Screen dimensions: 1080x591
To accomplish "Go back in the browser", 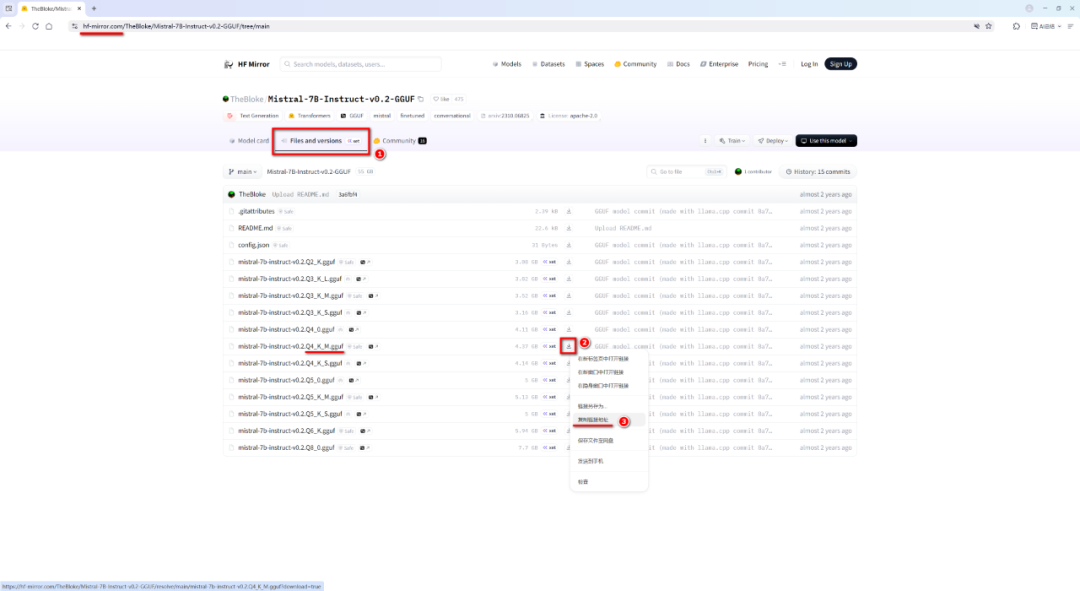I will click(x=8, y=26).
